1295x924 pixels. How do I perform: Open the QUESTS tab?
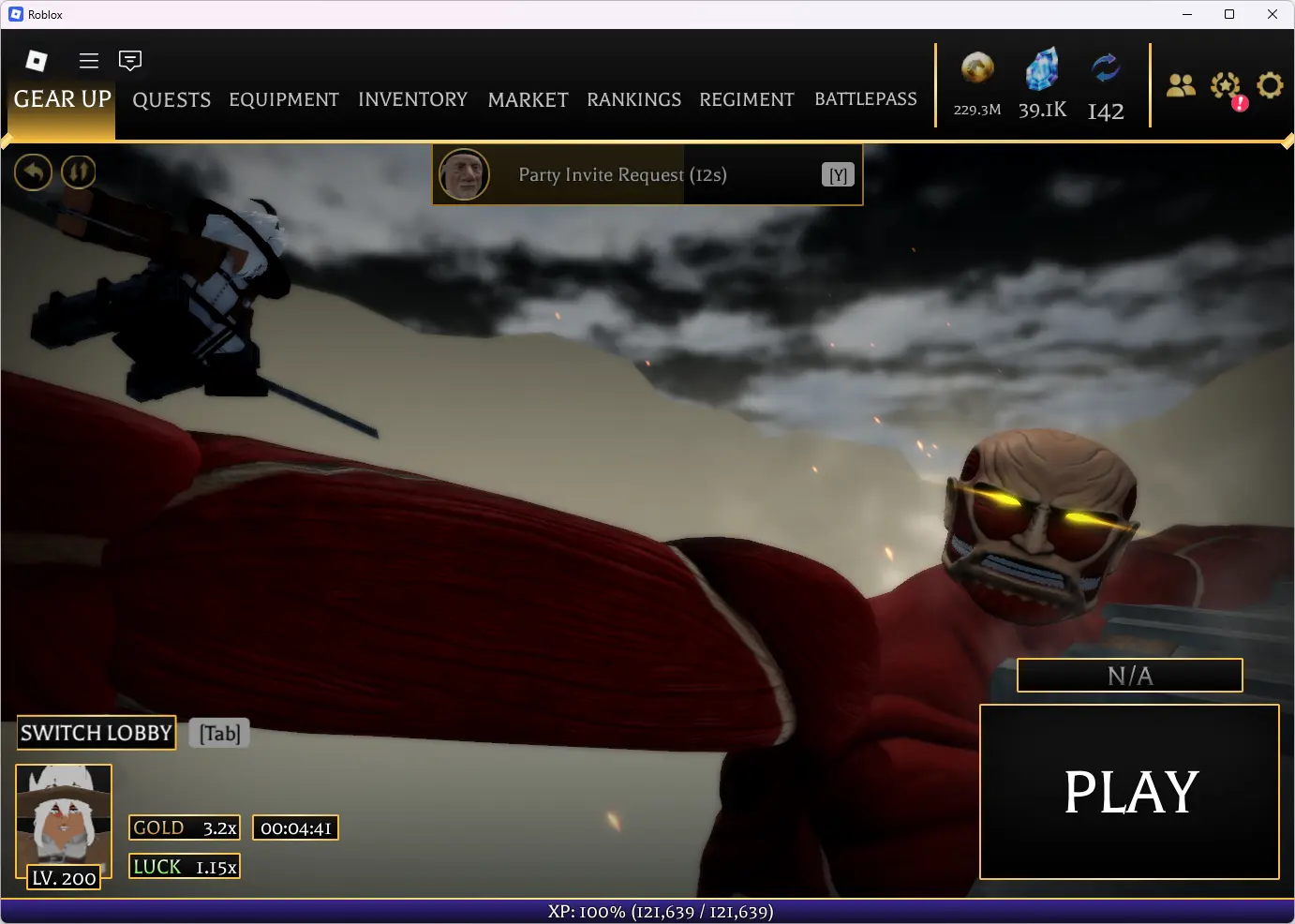click(x=171, y=100)
